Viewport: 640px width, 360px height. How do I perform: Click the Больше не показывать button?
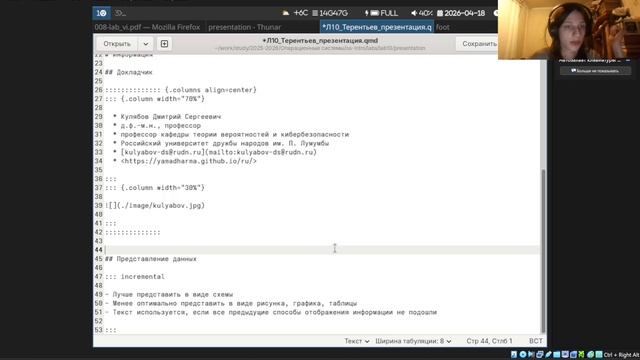coord(595,71)
